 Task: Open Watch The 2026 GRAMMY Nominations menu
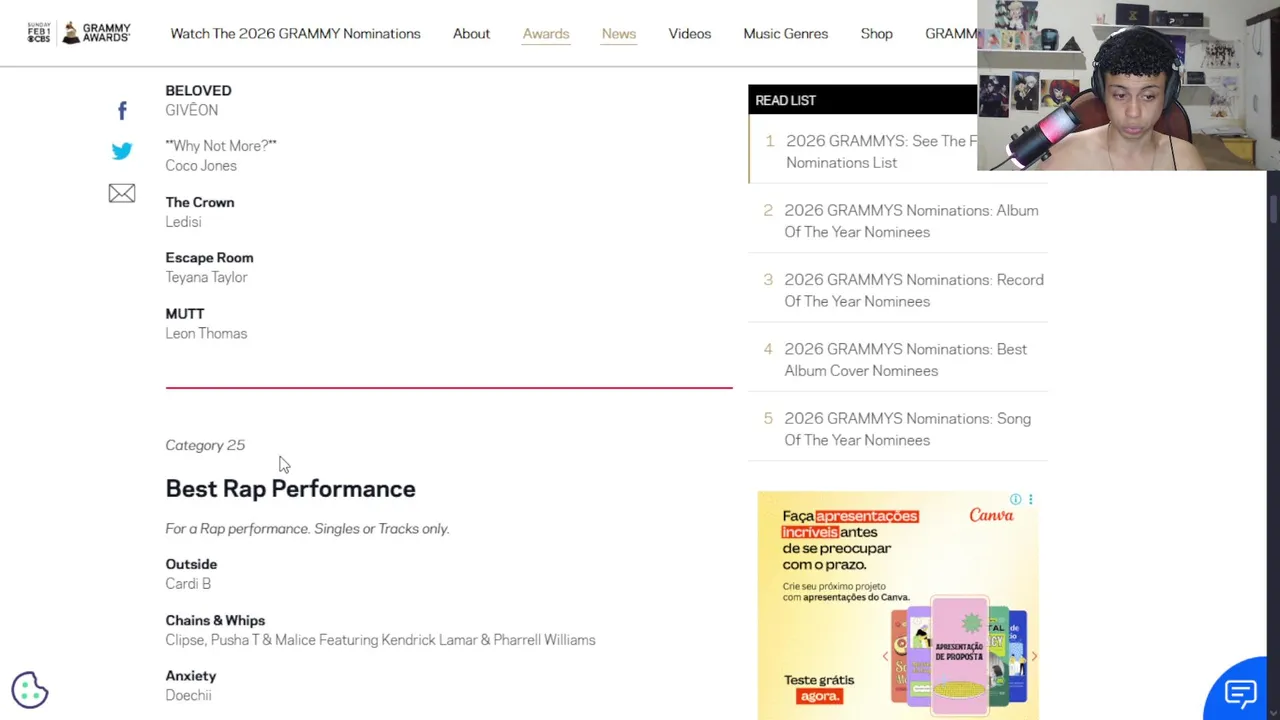pos(295,34)
